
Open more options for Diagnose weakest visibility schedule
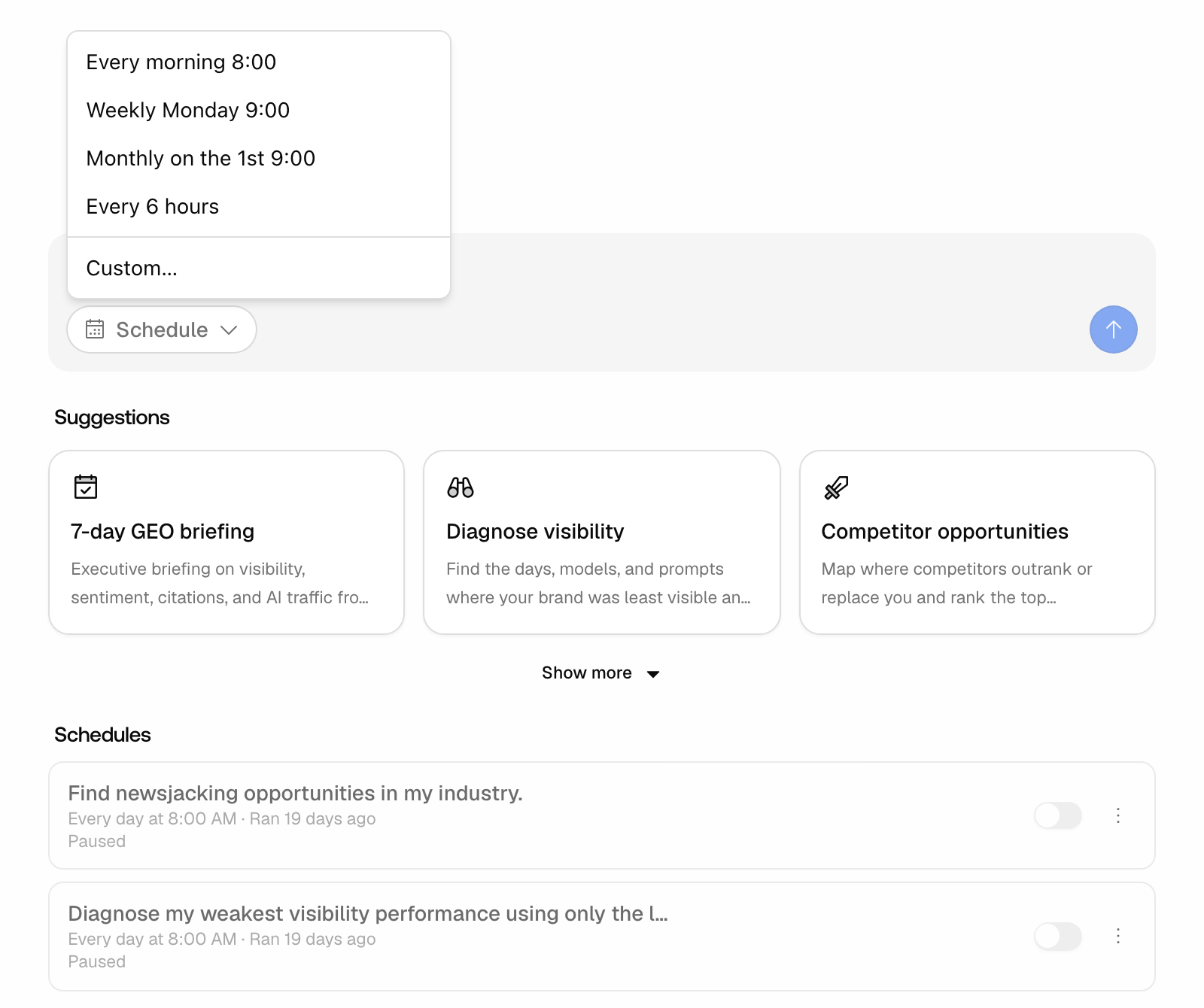tap(1118, 936)
